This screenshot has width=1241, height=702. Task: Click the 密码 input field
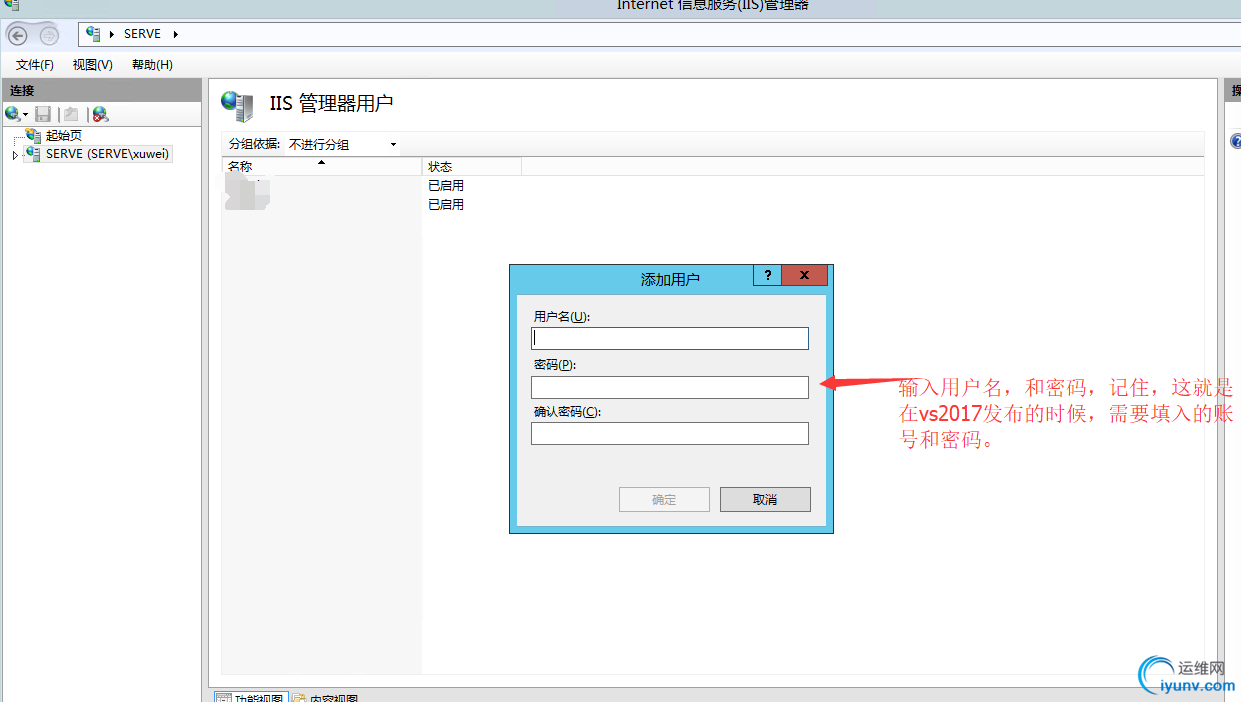[x=669, y=387]
